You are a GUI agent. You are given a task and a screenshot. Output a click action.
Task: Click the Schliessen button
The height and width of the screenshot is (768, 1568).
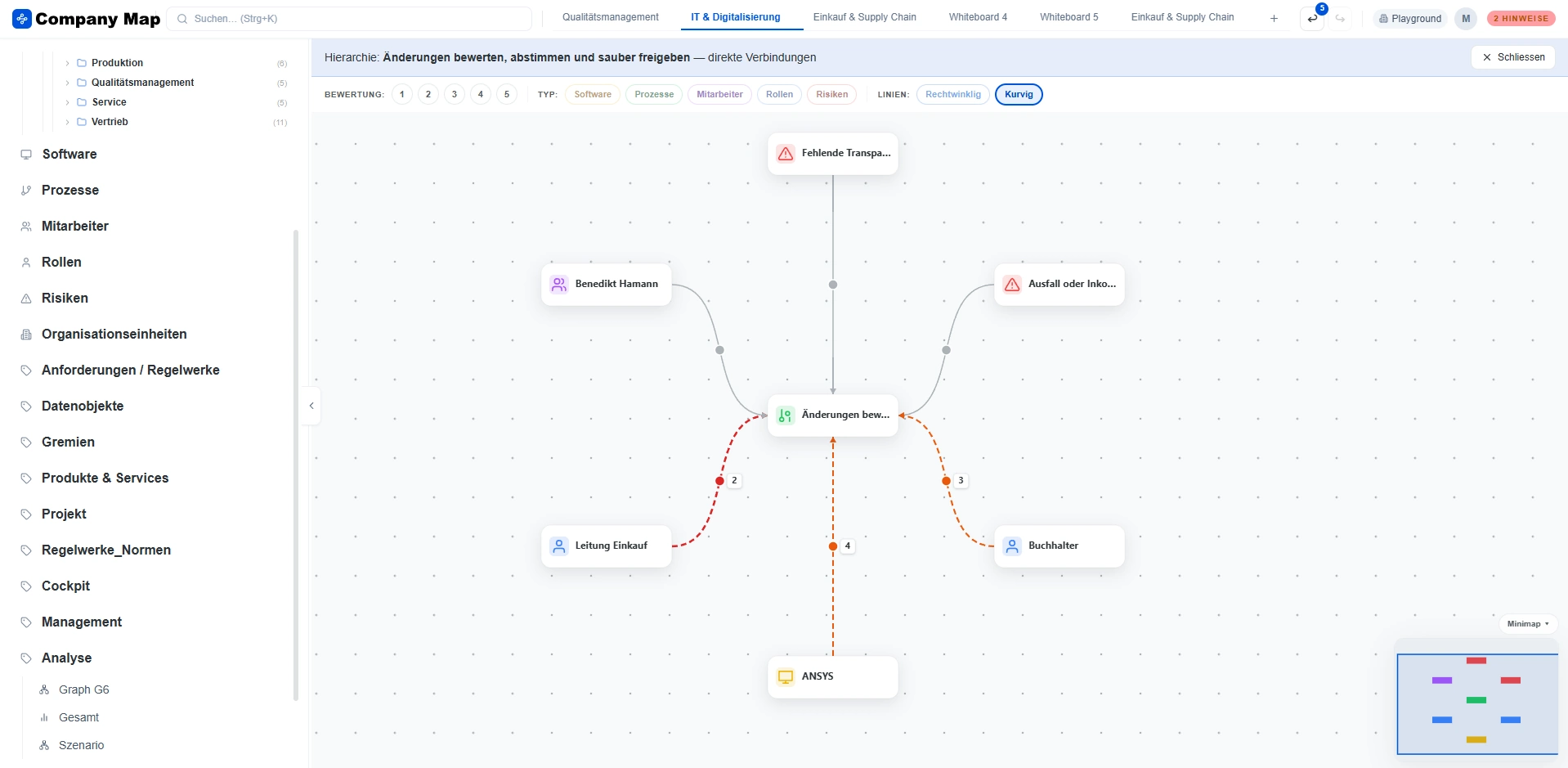[1513, 57]
